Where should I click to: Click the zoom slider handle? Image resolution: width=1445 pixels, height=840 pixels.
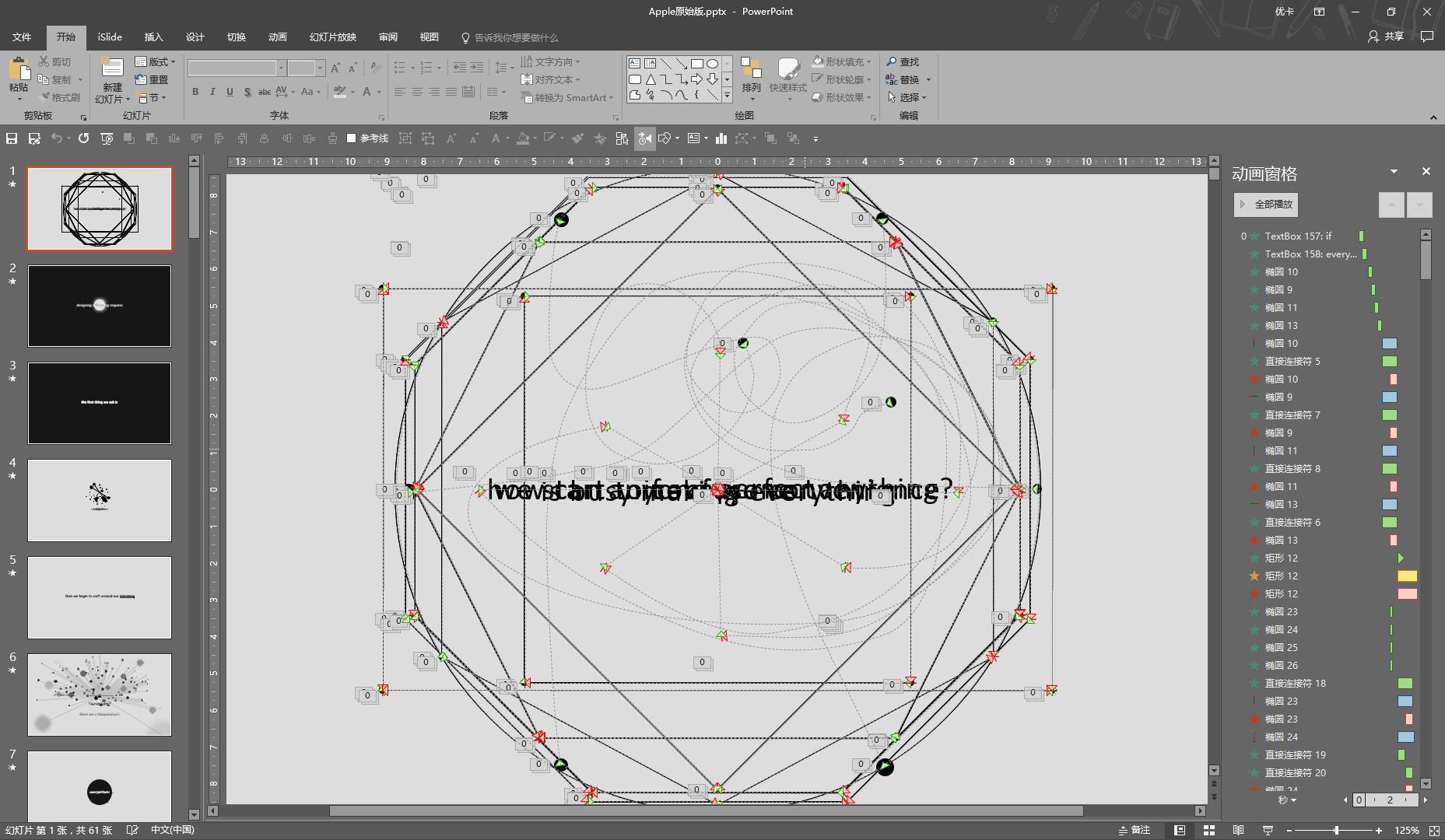click(x=1336, y=830)
